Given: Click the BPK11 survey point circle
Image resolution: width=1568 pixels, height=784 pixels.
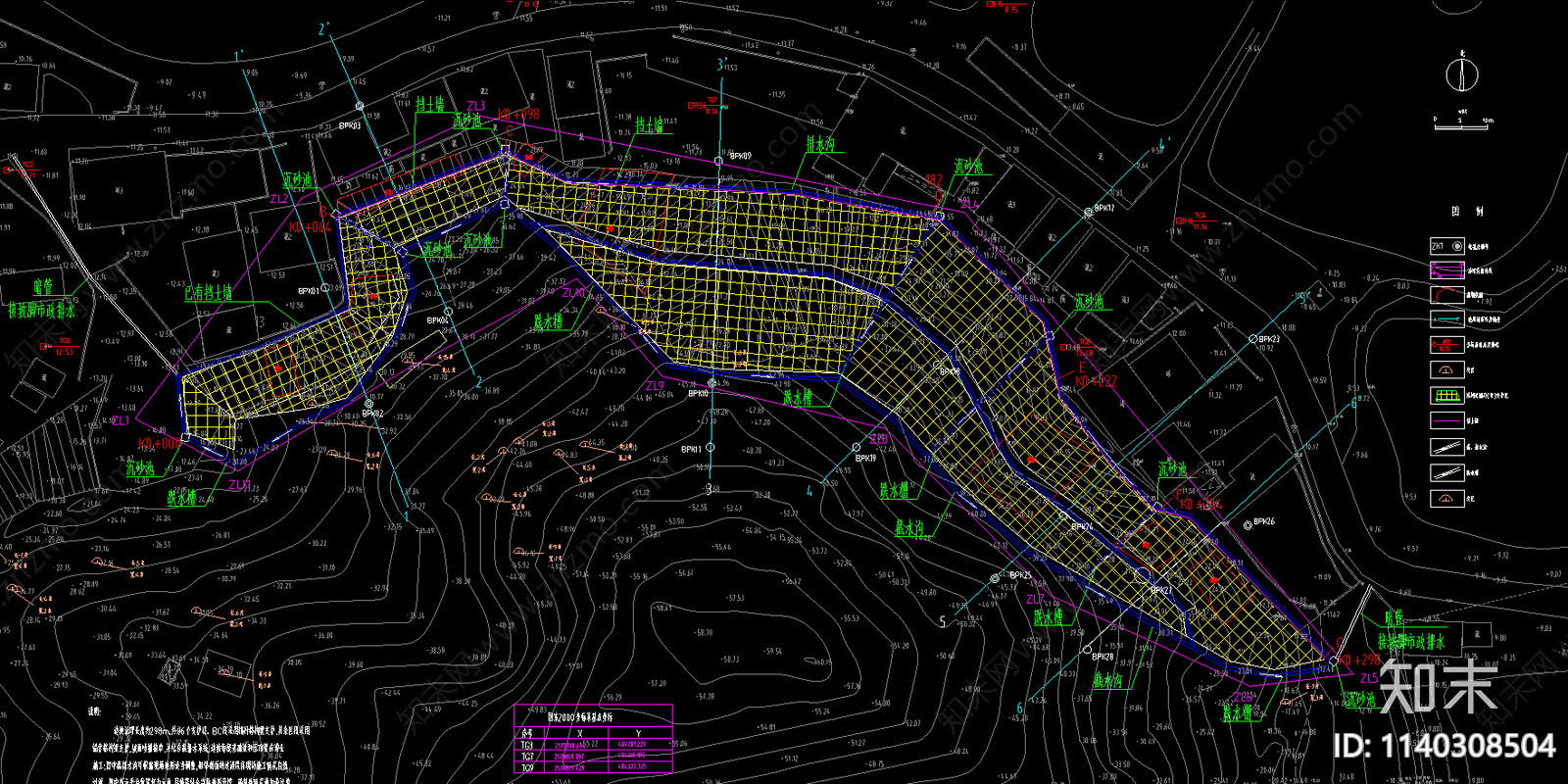Looking at the screenshot, I should point(710,447).
